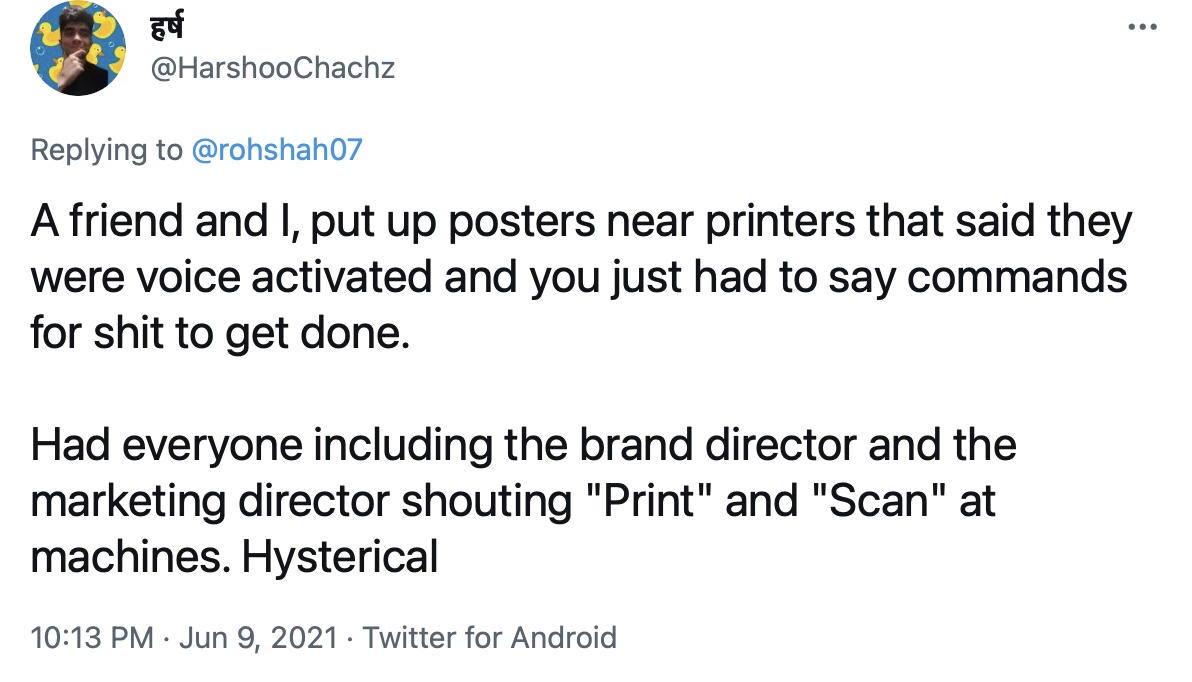Click the word "machines." in last line

click(x=131, y=557)
